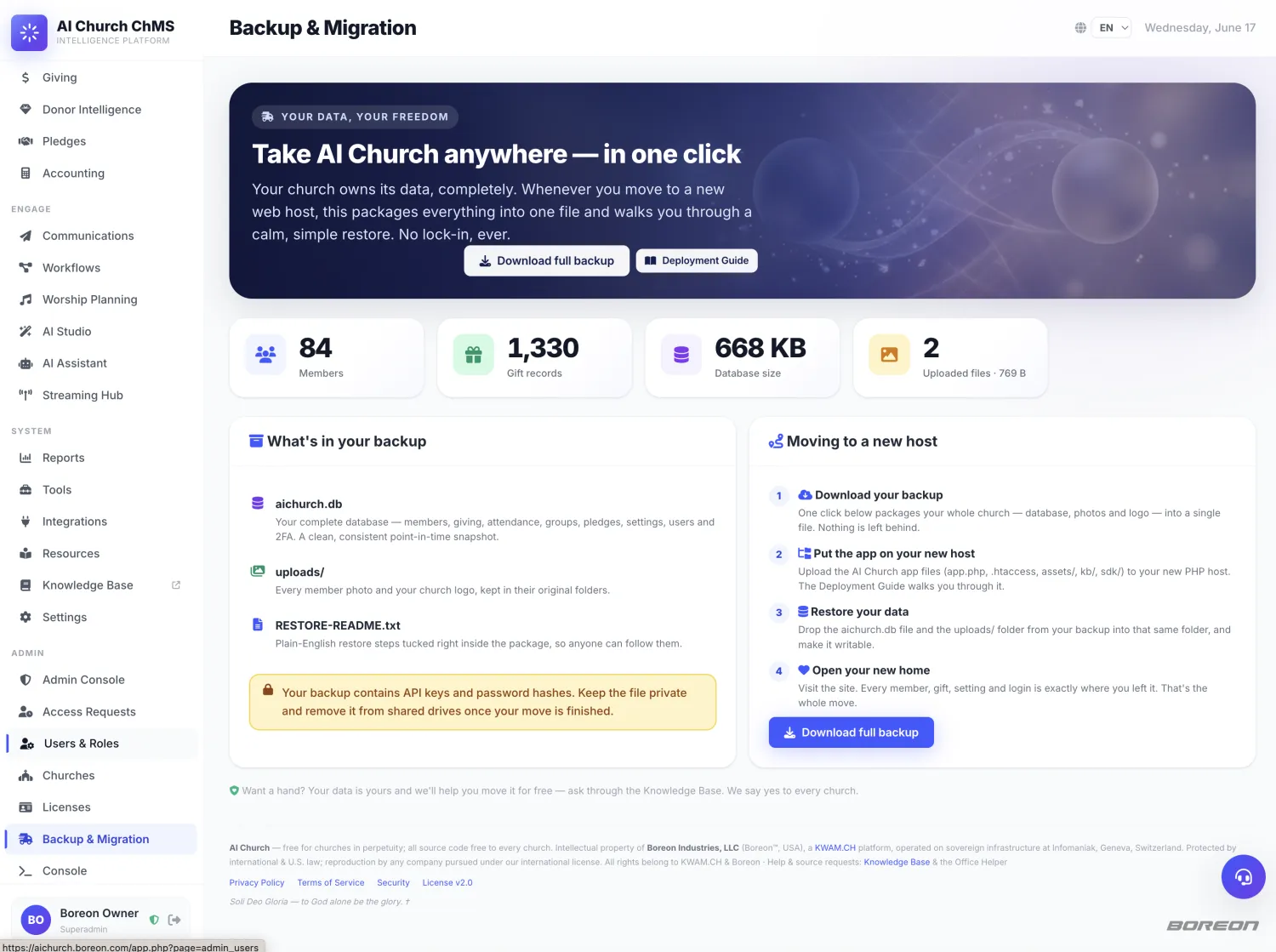Click the Licenses ID card icon
The width and height of the screenshot is (1276, 952).
(26, 807)
